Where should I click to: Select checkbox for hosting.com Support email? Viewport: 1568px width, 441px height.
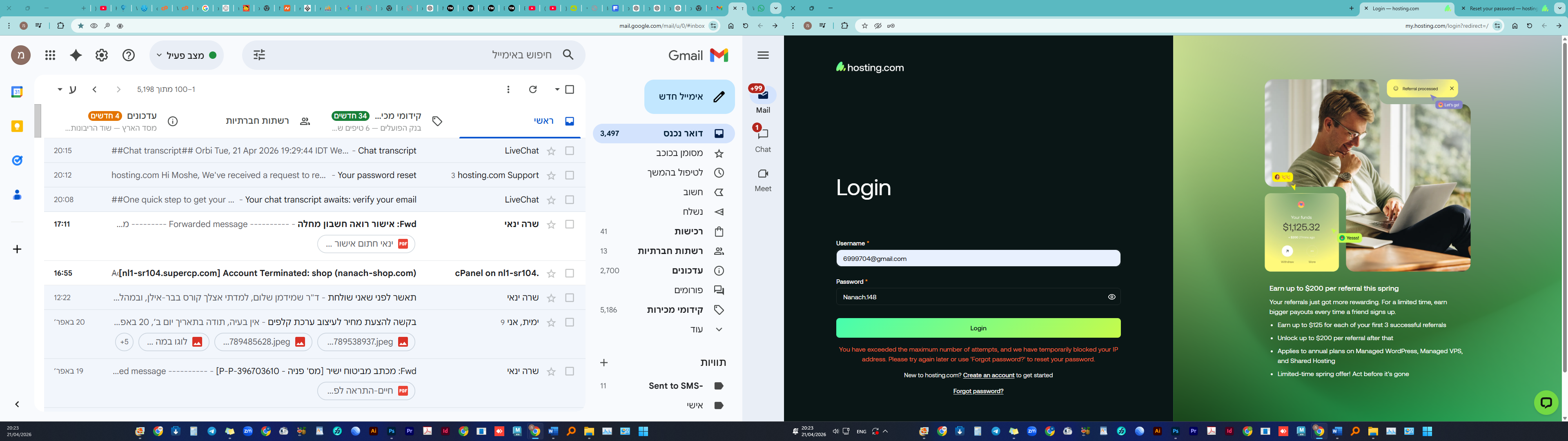[x=570, y=176]
